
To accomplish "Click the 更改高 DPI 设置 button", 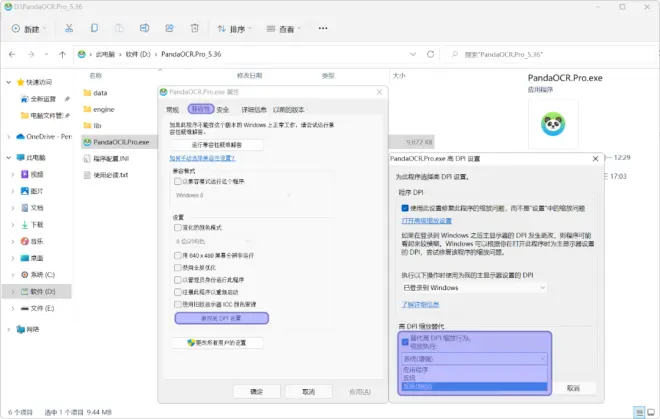I will [x=221, y=318].
